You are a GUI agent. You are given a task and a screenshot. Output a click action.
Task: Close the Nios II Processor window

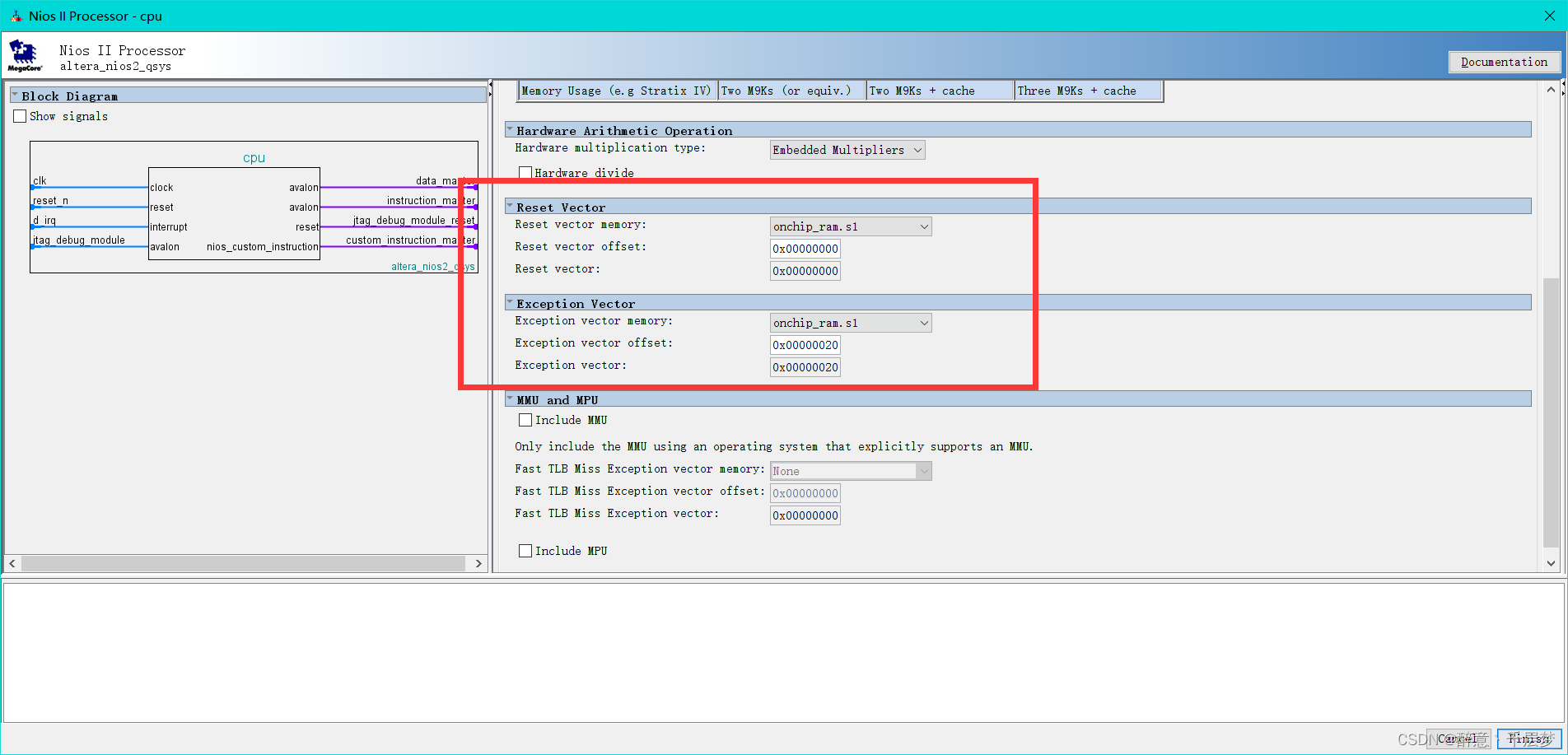[x=1549, y=16]
